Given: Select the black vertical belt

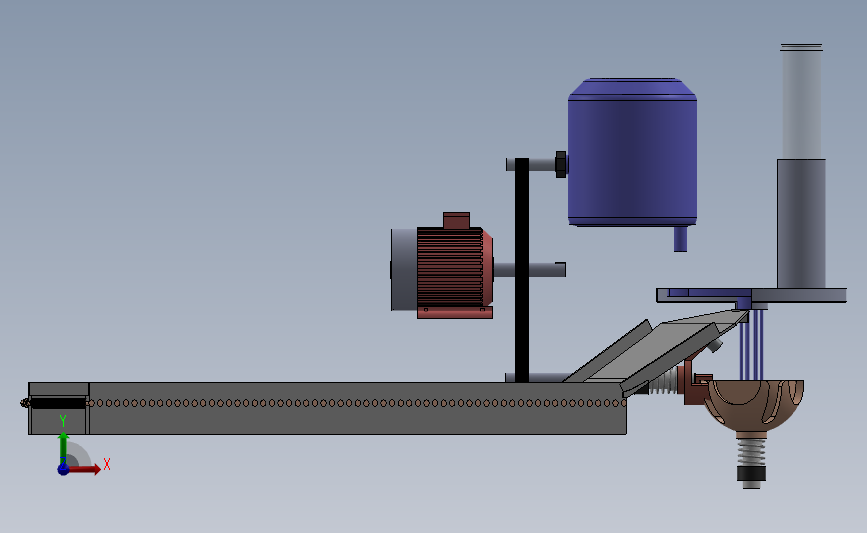Looking at the screenshot, I should pyautogui.click(x=521, y=270).
